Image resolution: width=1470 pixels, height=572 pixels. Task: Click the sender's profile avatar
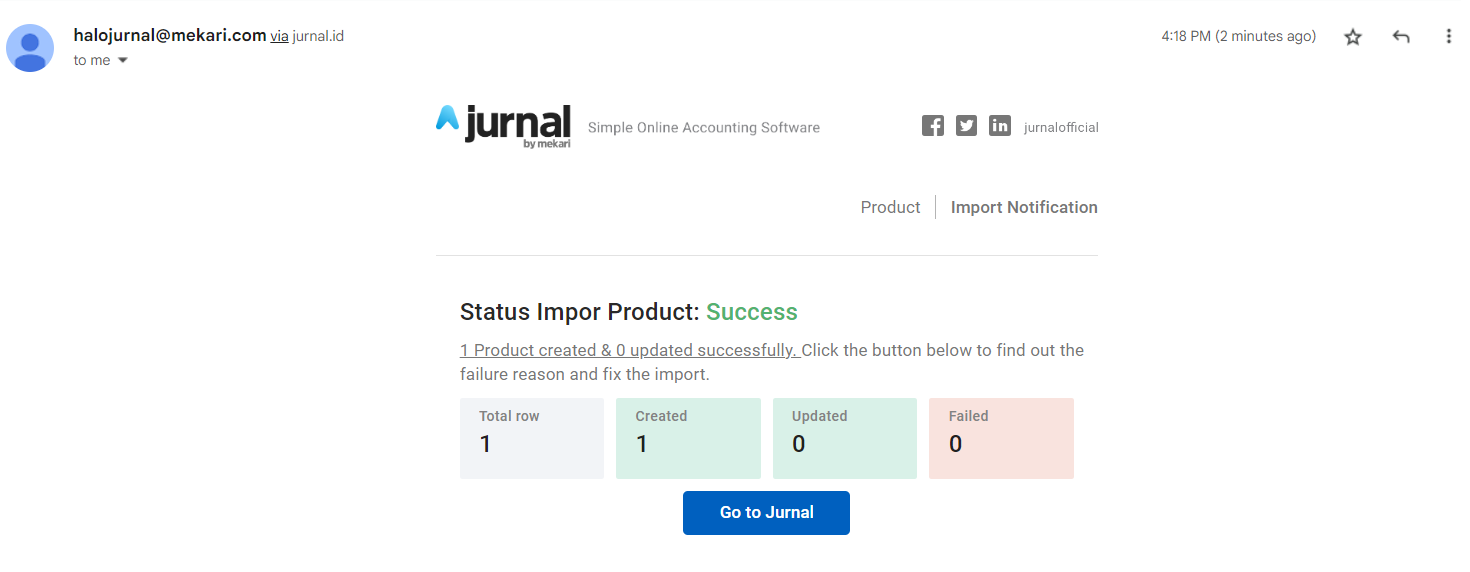[x=30, y=48]
